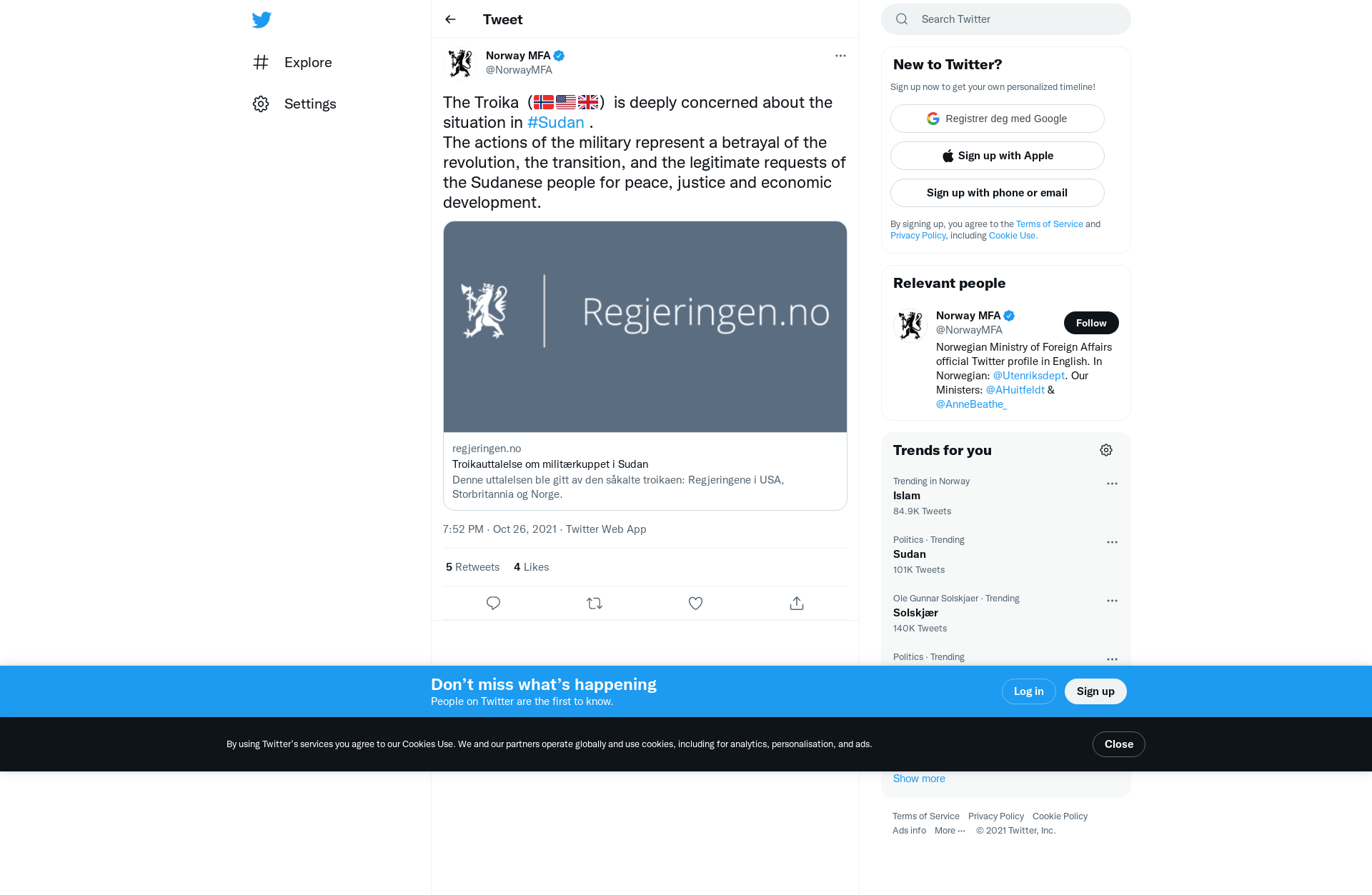Share the tweet using the share icon
This screenshot has height=895, width=1372.
point(797,604)
